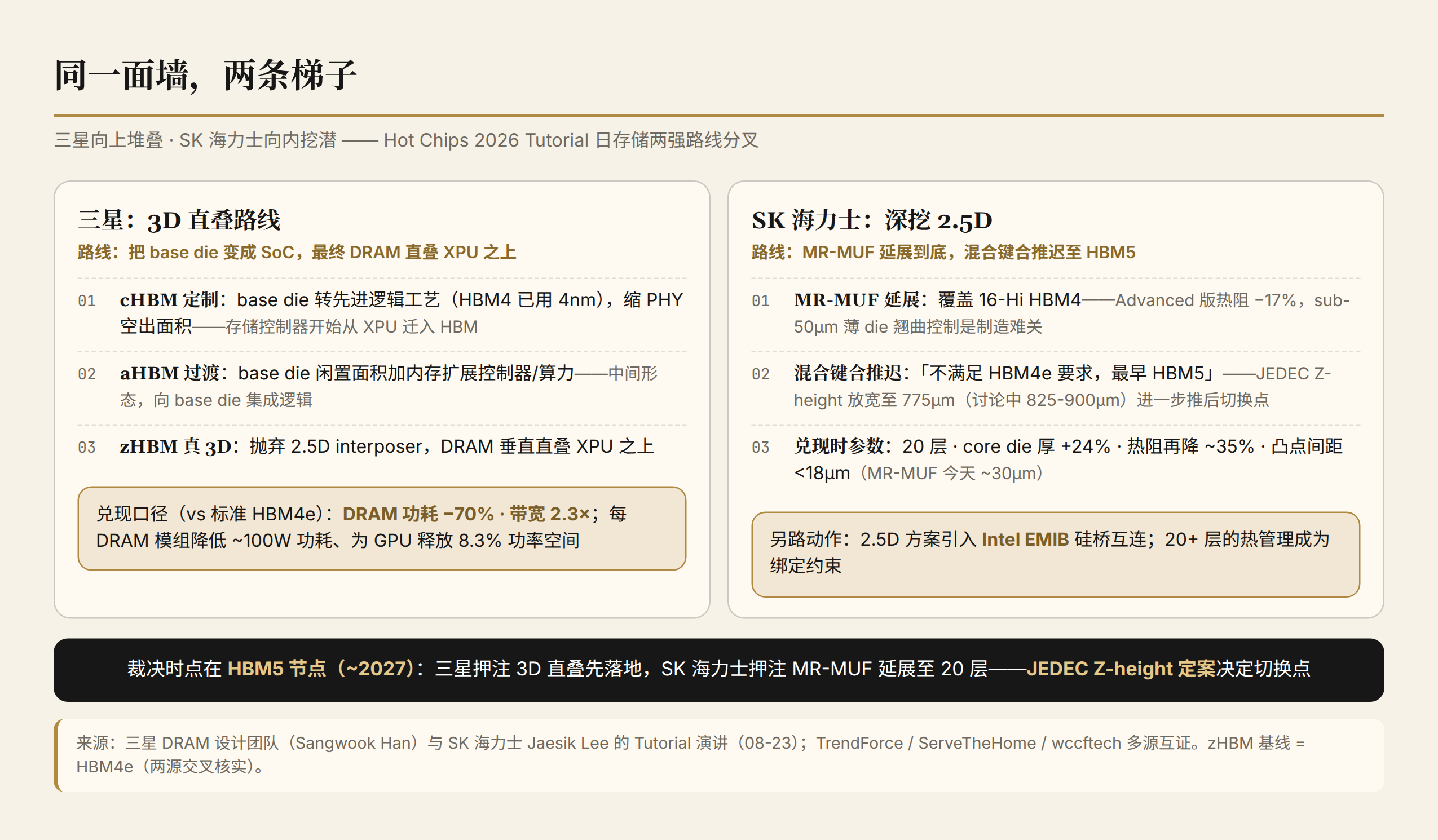Click the heading SK 海力士：深挖 2.5D
The width and height of the screenshot is (1438, 840).
coord(872,220)
